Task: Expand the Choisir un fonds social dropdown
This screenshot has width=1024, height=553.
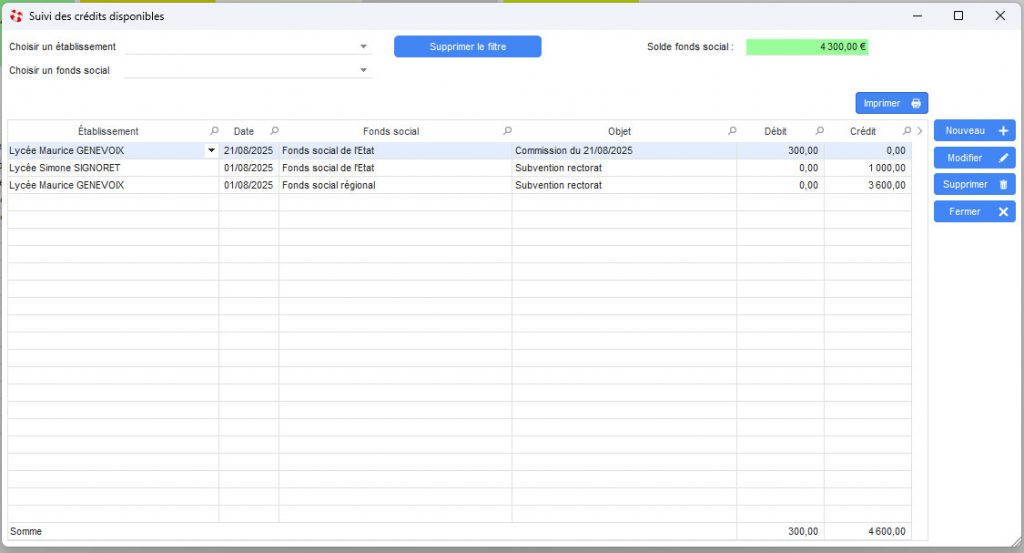Action: [x=363, y=70]
